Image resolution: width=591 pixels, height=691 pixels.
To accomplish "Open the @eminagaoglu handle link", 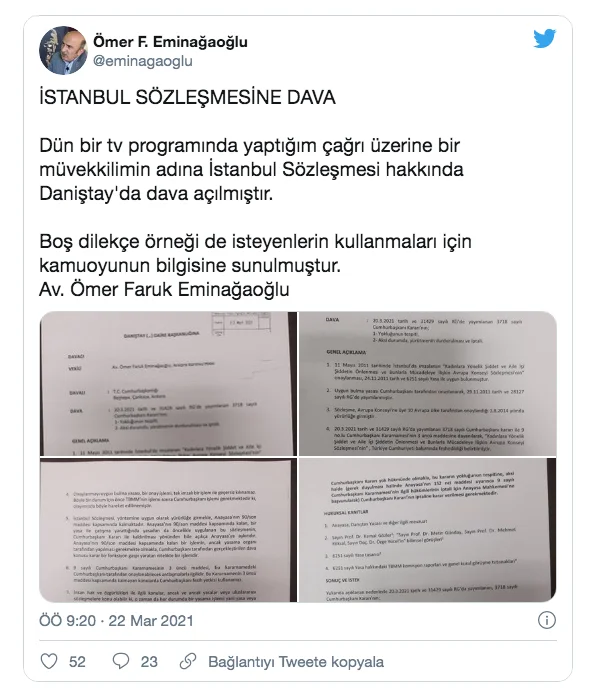I will click(142, 61).
